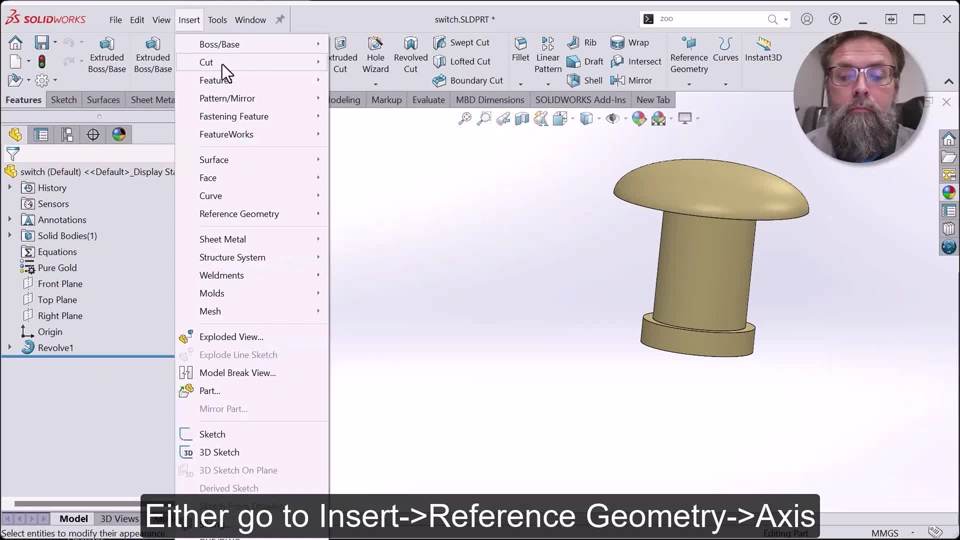Select the Shell tool

tap(584, 80)
